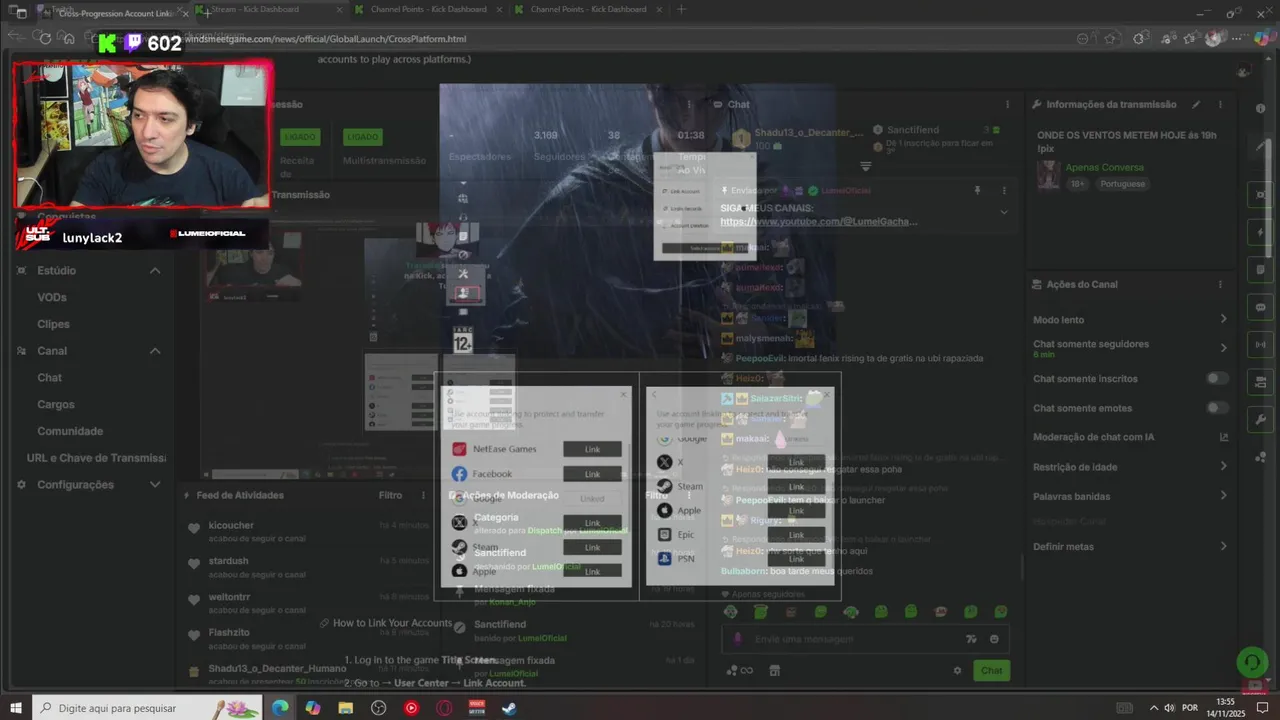Open Comunidade in the sidebar
Image resolution: width=1280 pixels, height=720 pixels.
pos(70,431)
